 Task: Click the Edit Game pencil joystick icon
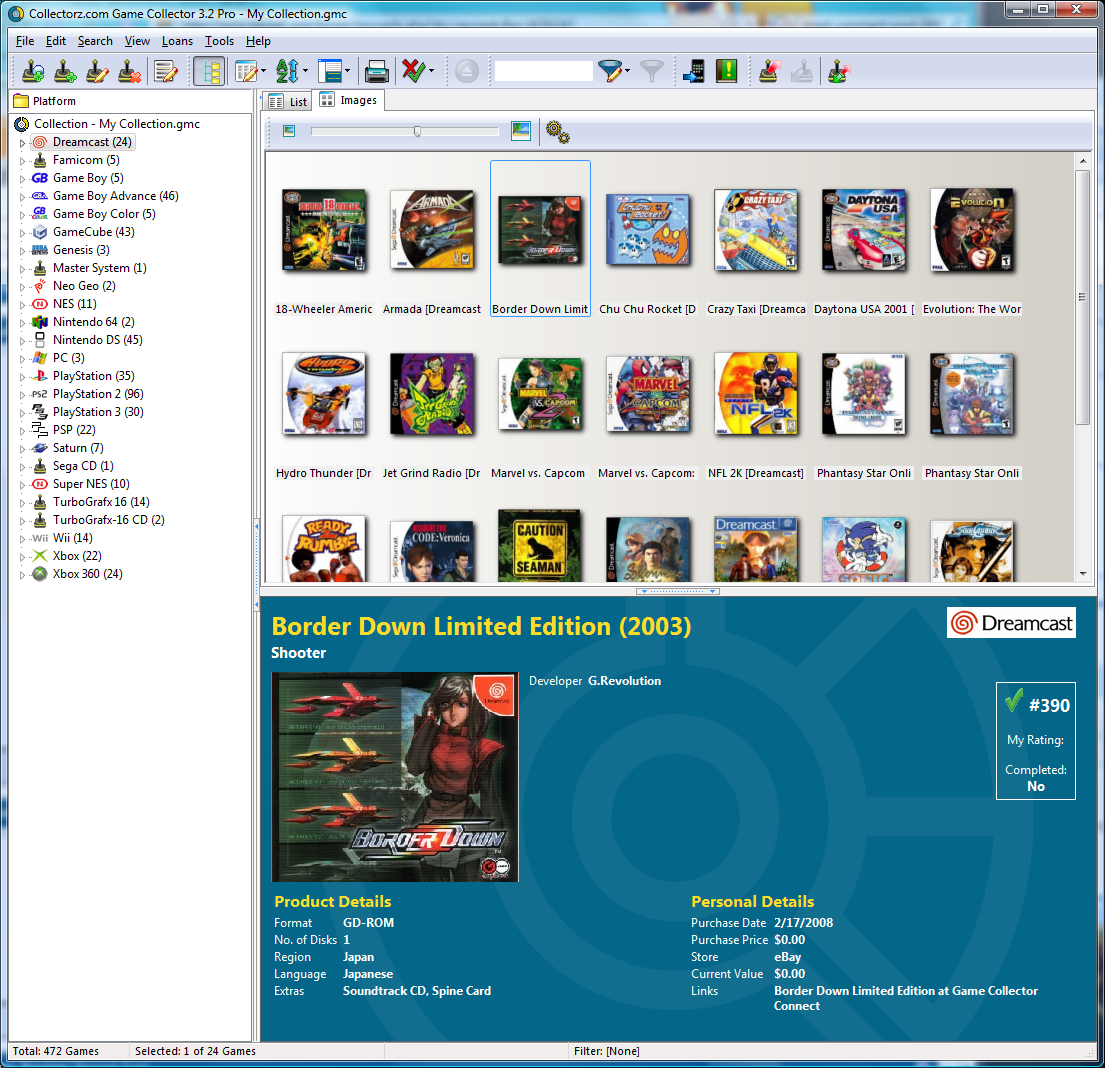pos(97,71)
